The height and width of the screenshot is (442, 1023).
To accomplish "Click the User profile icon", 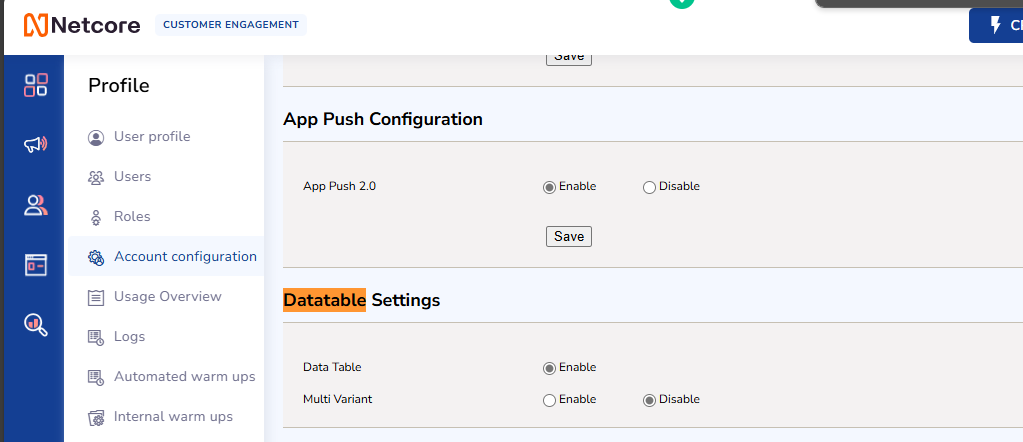I will [x=96, y=137].
